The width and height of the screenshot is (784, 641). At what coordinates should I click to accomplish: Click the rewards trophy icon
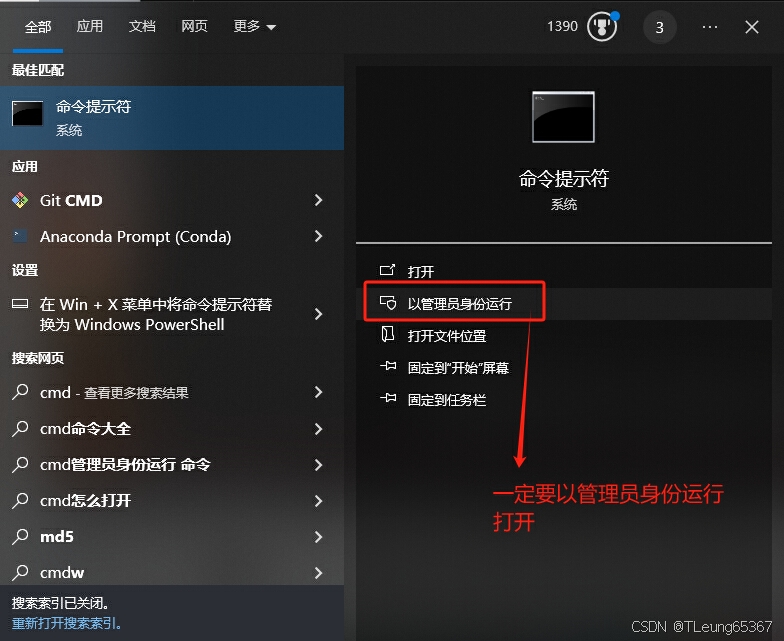[602, 27]
